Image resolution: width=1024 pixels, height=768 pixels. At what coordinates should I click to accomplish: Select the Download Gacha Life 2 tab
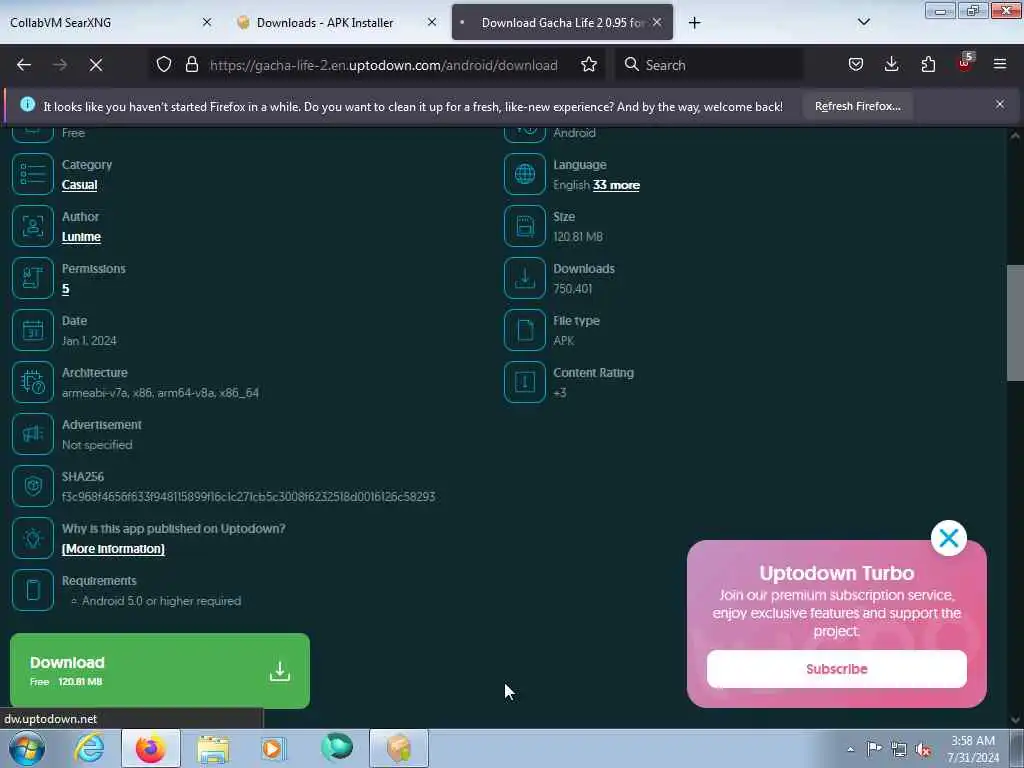(x=562, y=22)
